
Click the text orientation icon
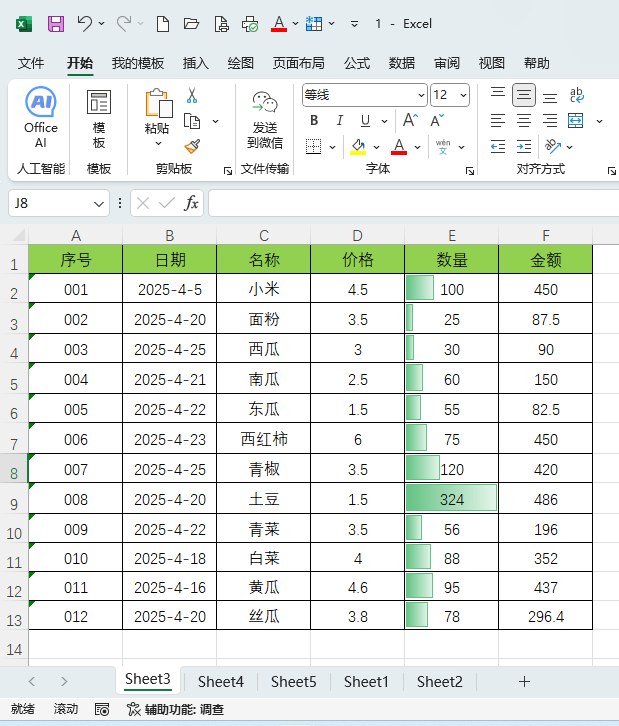coord(553,147)
